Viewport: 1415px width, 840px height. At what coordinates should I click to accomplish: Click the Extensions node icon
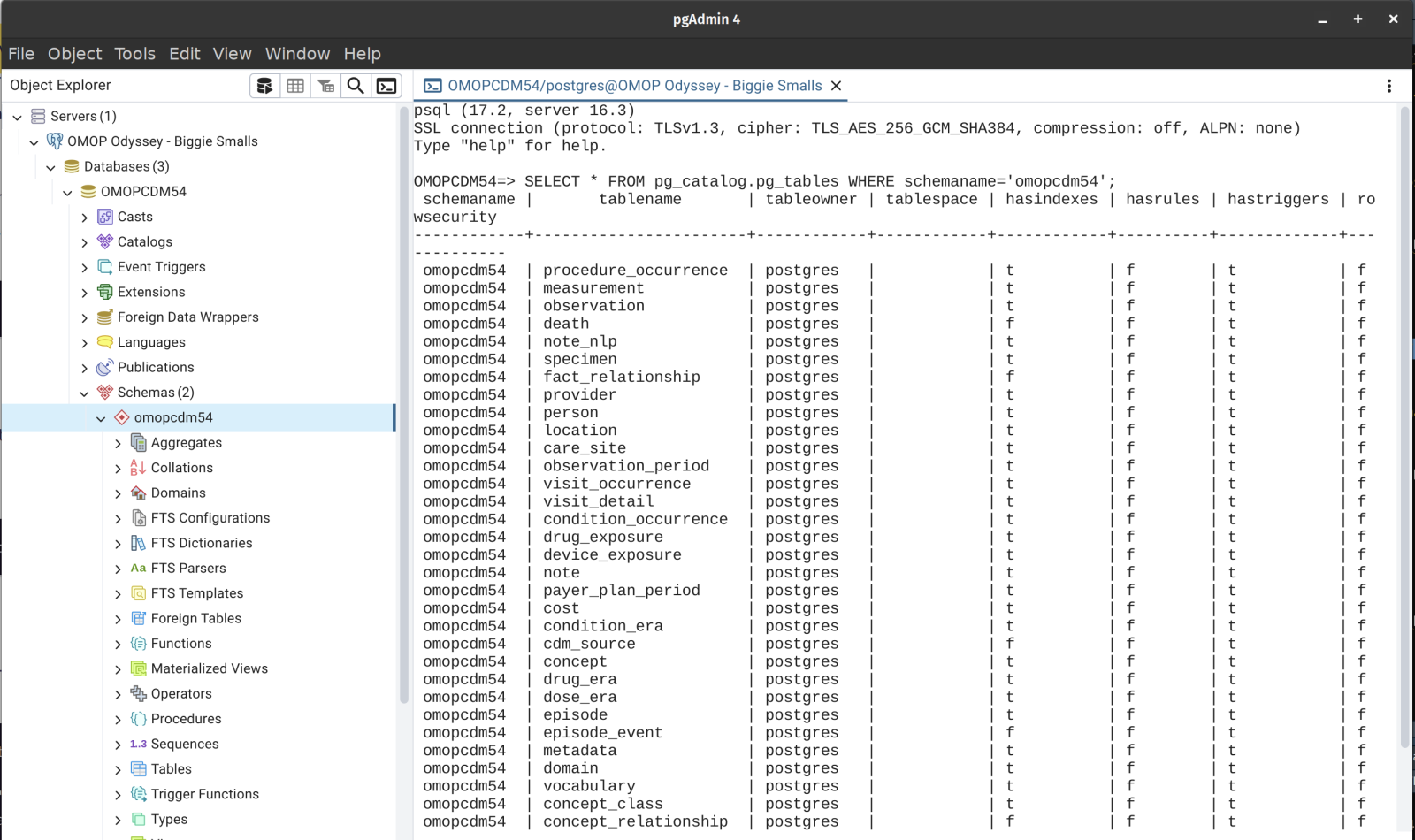(x=105, y=292)
